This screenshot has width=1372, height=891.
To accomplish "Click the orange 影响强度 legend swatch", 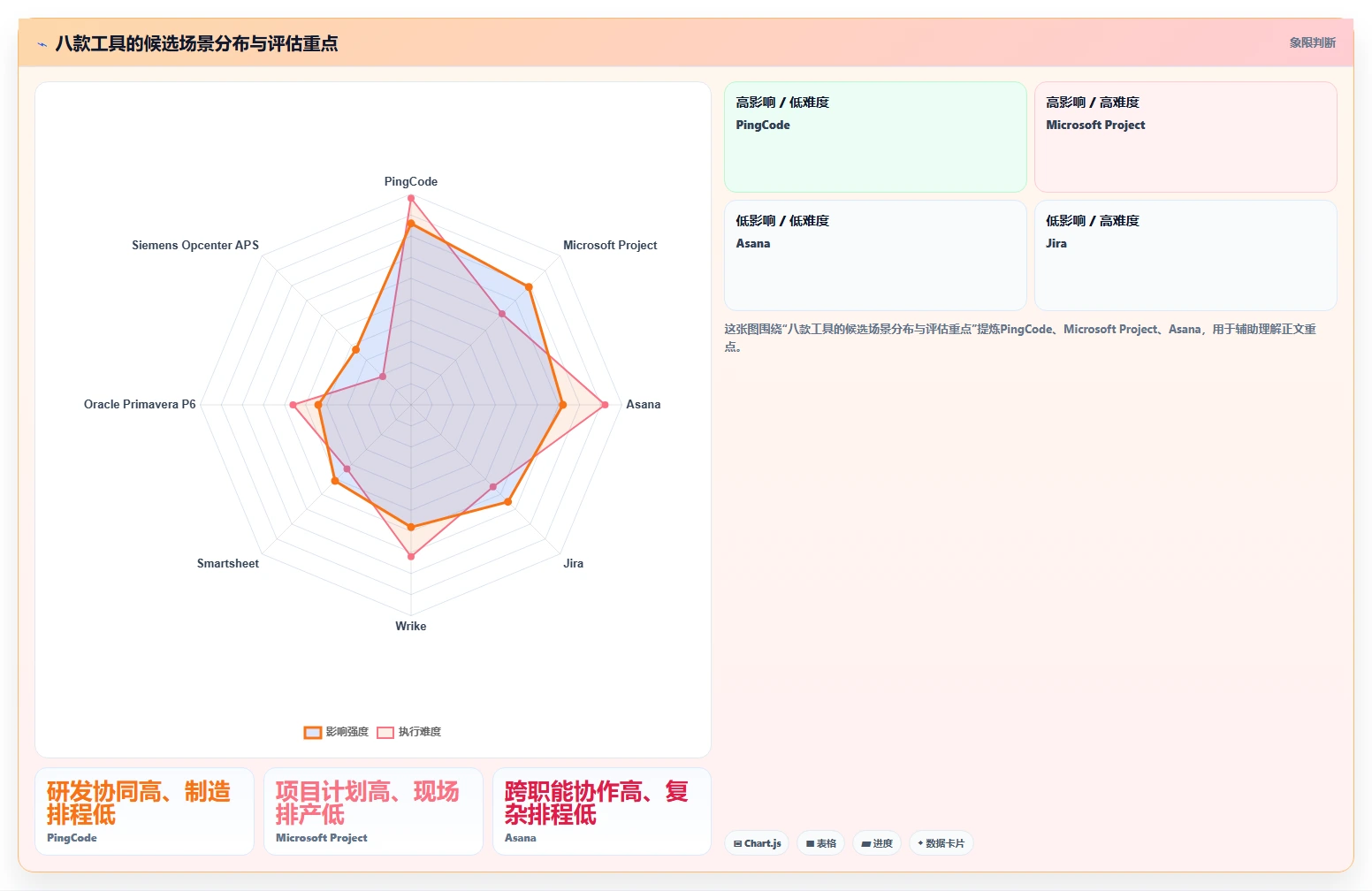I will pyautogui.click(x=313, y=732).
